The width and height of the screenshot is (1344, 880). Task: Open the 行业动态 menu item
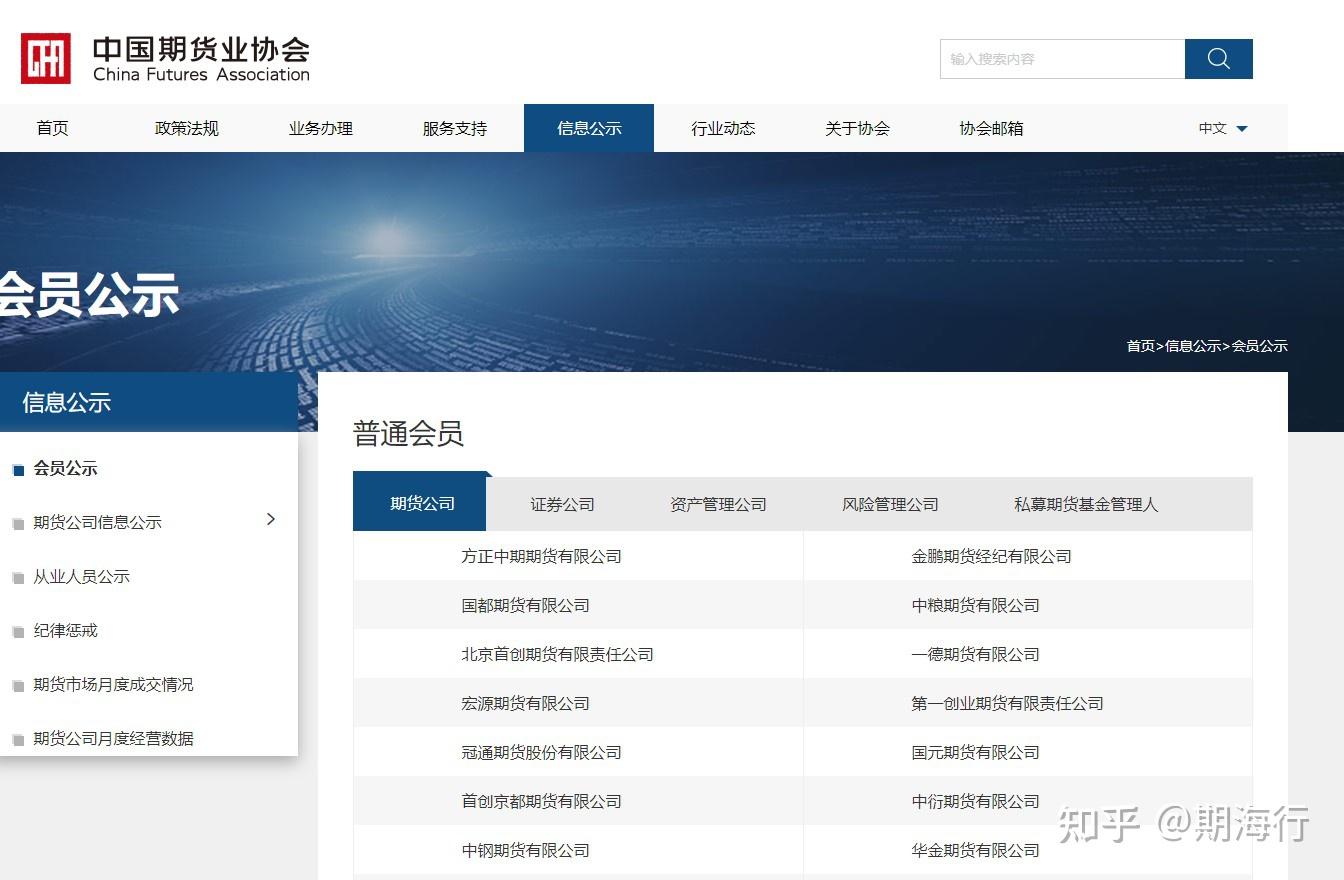coord(723,128)
